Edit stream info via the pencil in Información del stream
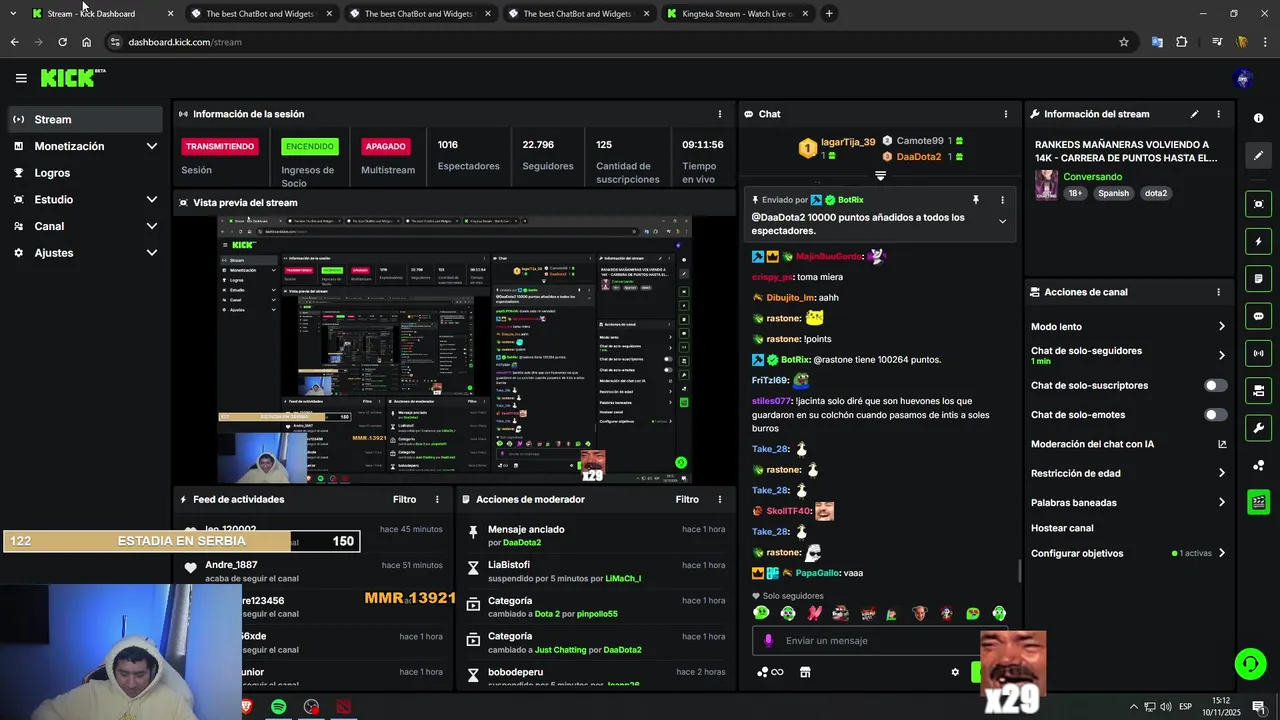The height and width of the screenshot is (720, 1280). click(x=1194, y=114)
